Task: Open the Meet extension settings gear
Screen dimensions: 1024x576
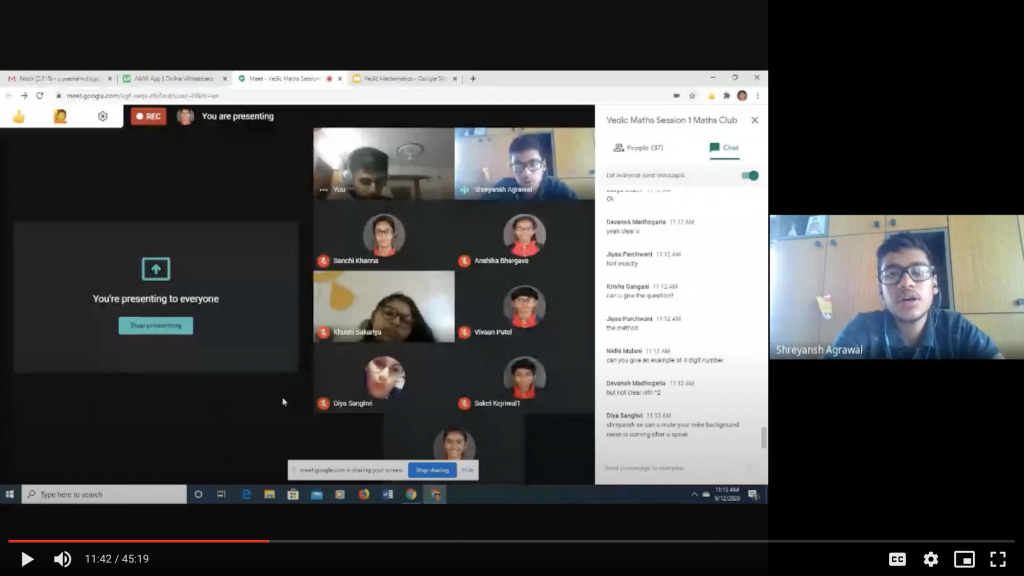Action: tap(103, 116)
